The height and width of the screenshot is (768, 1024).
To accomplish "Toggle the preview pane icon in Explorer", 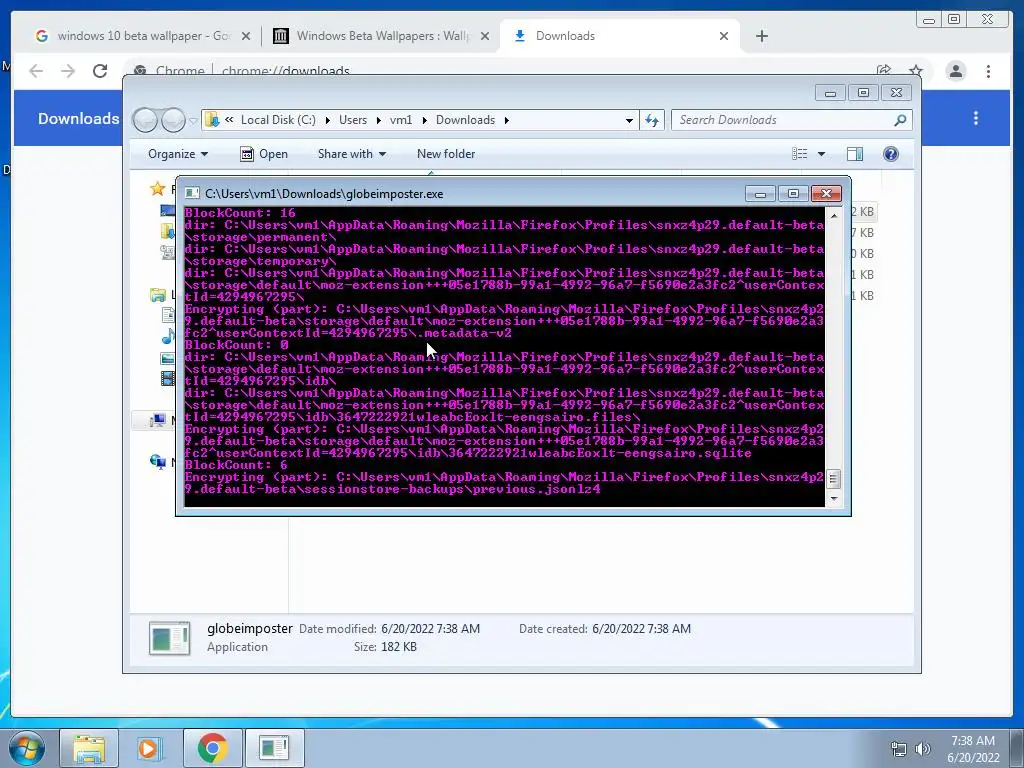I will 855,154.
